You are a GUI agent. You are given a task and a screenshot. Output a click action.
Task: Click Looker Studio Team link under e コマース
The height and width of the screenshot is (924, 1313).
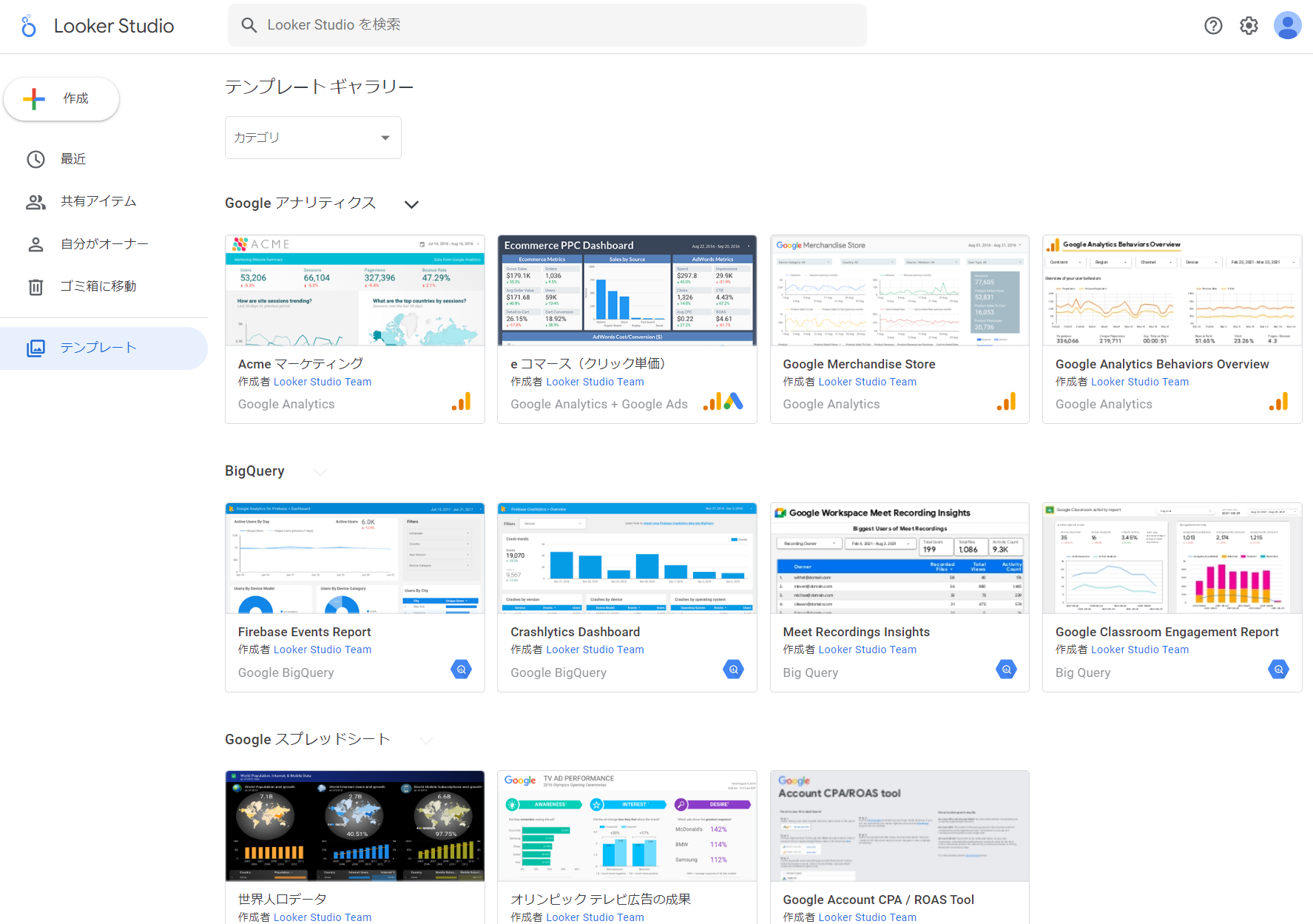coord(595,382)
